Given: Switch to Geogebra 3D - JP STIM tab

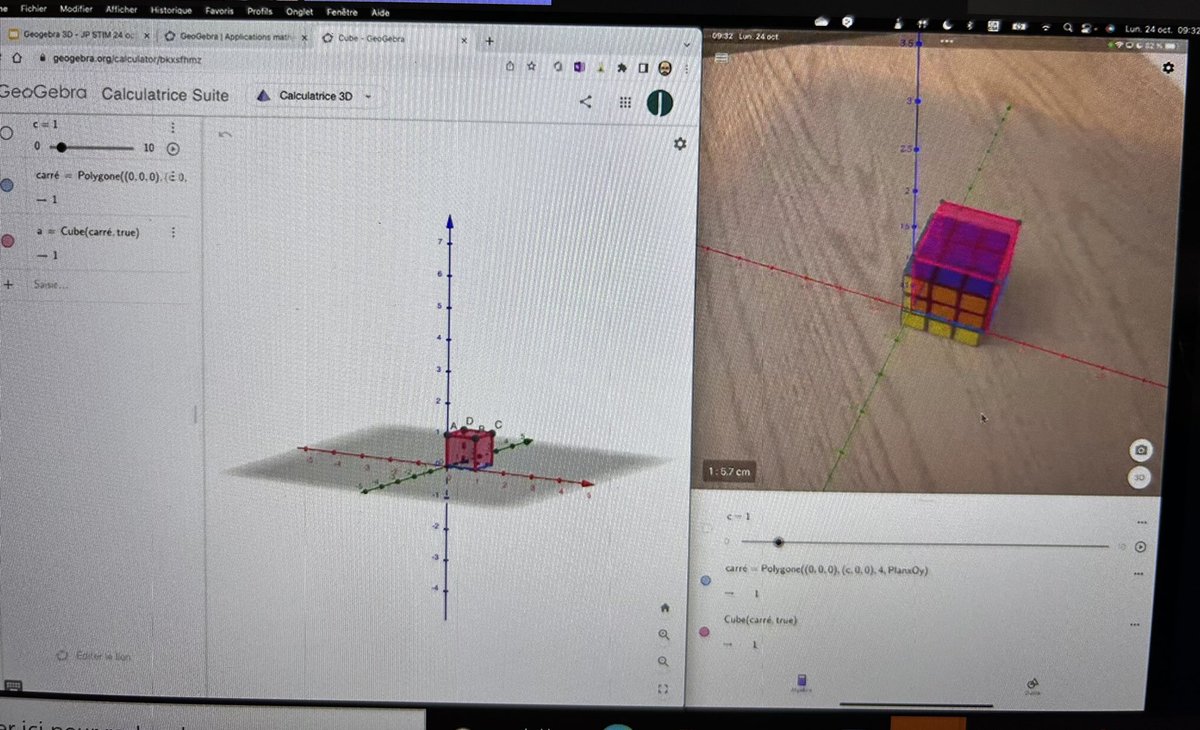Looking at the screenshot, I should tap(80, 35).
